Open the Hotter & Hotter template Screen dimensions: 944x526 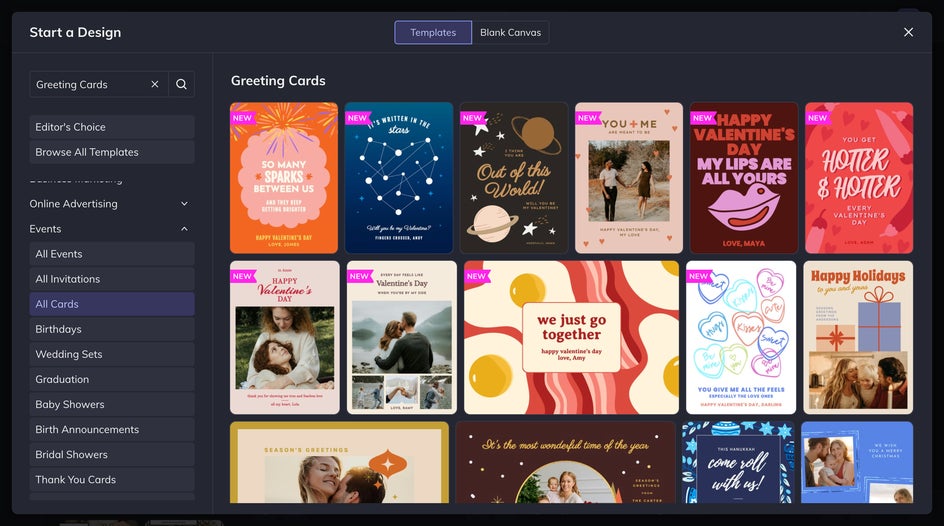click(859, 178)
